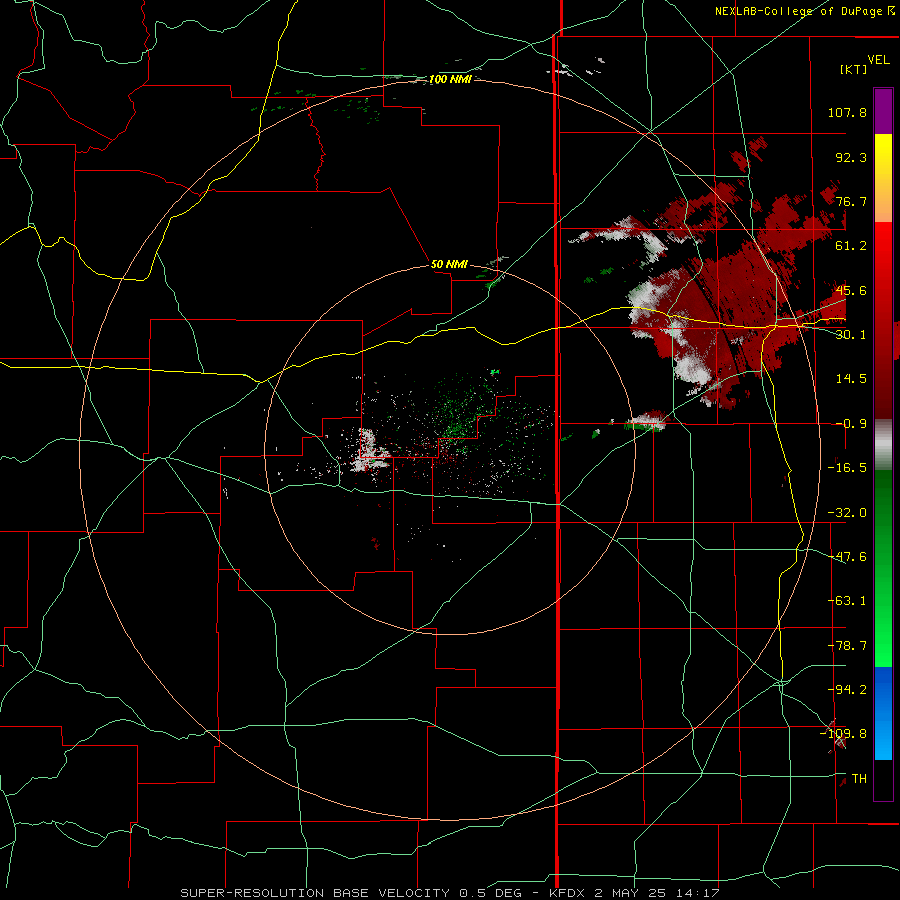Click the 61.2 legend value
The image size is (900, 900).
[851, 246]
